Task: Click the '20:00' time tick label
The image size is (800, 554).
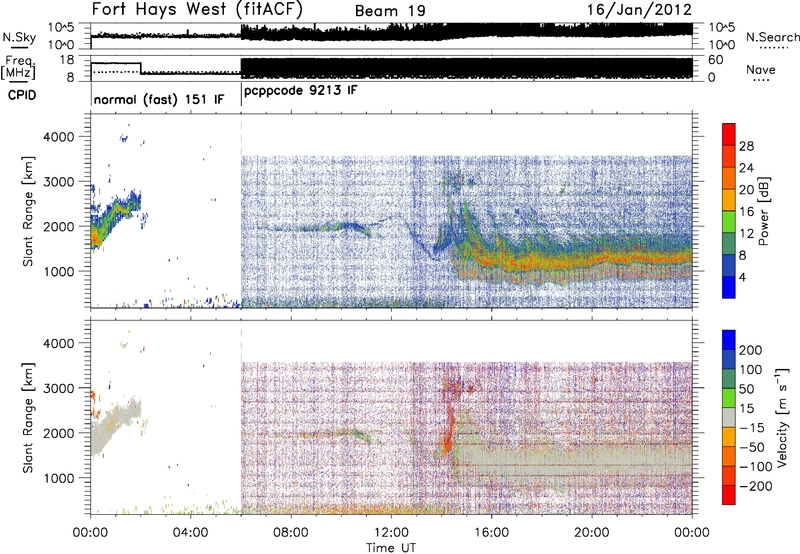Action: (592, 533)
